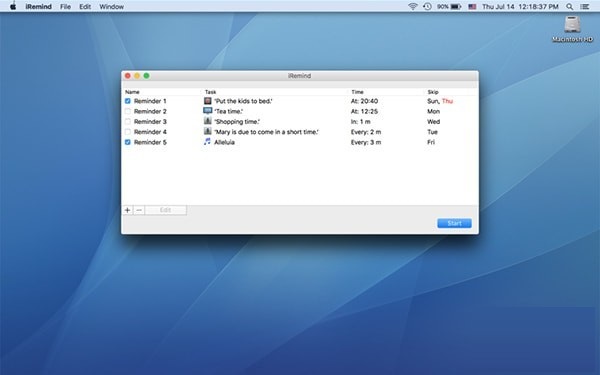Click the Start button
600x375 pixels.
[x=454, y=223]
